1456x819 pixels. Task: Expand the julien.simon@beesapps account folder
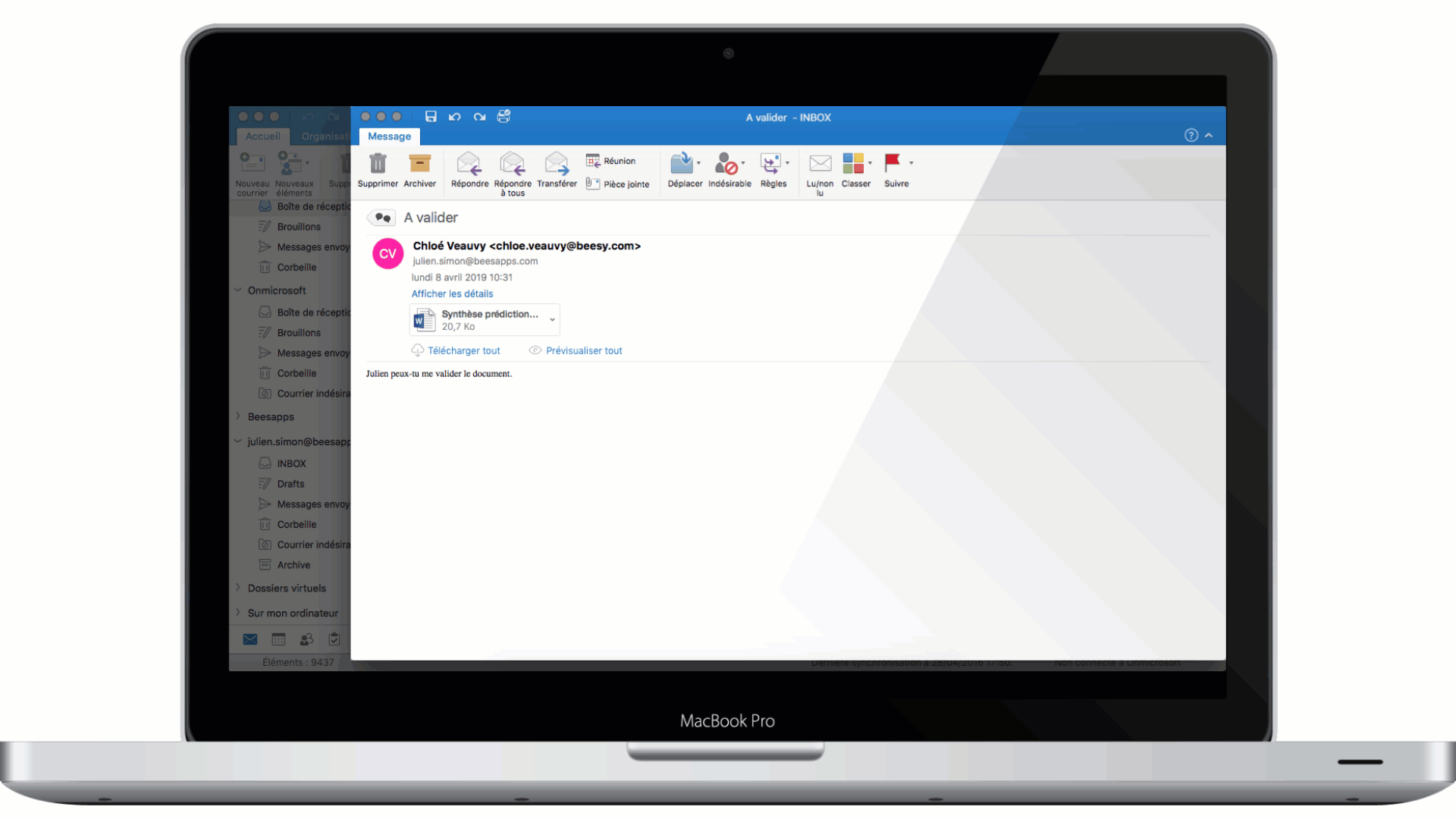tap(239, 440)
